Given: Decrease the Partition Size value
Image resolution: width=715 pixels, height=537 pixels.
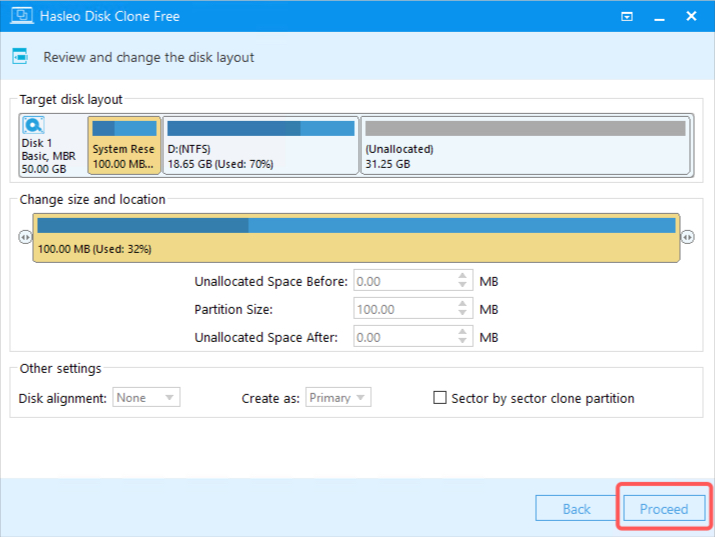Looking at the screenshot, I should click(462, 314).
